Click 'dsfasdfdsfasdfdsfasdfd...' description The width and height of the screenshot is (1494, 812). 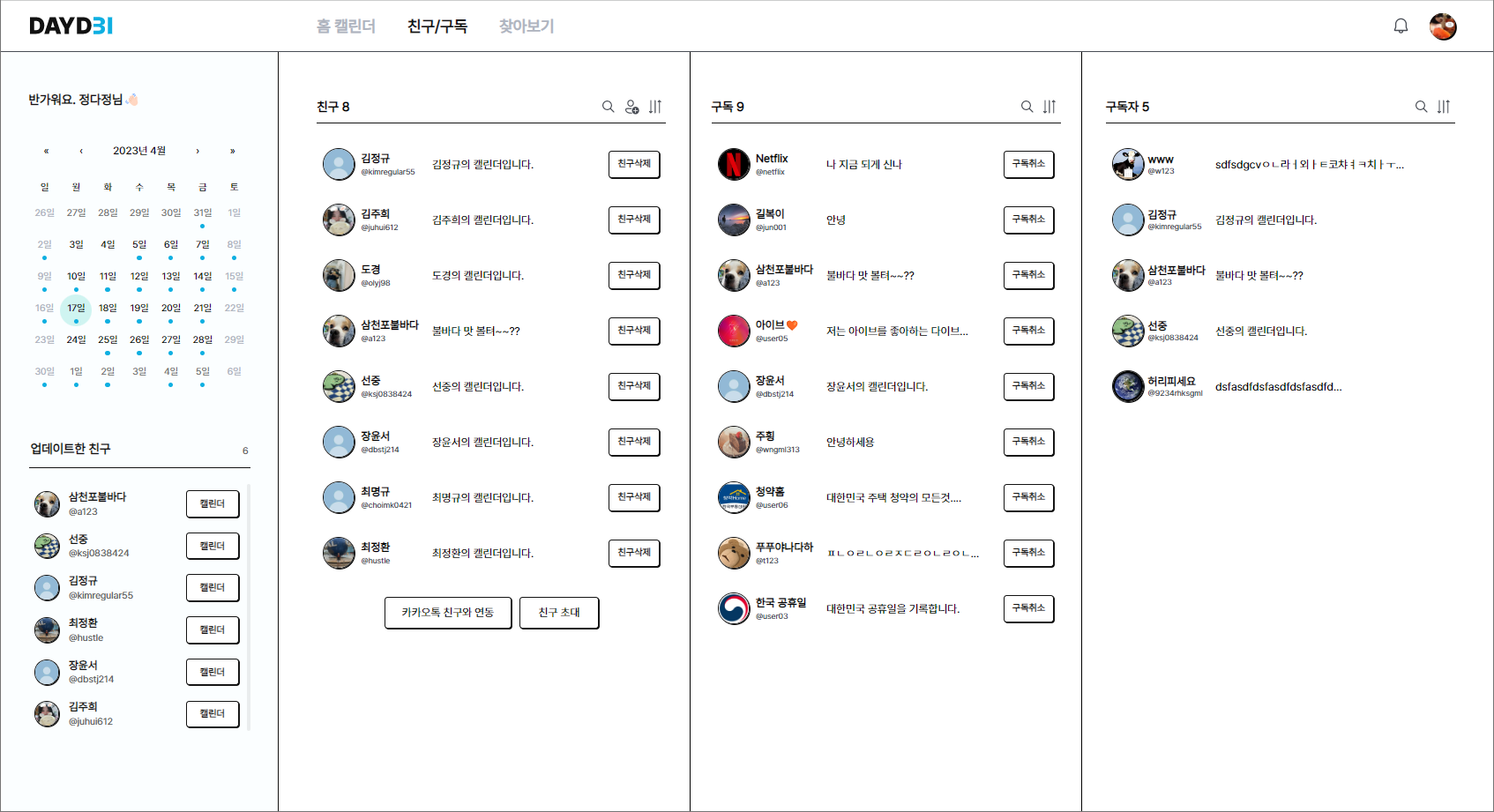tap(1278, 386)
